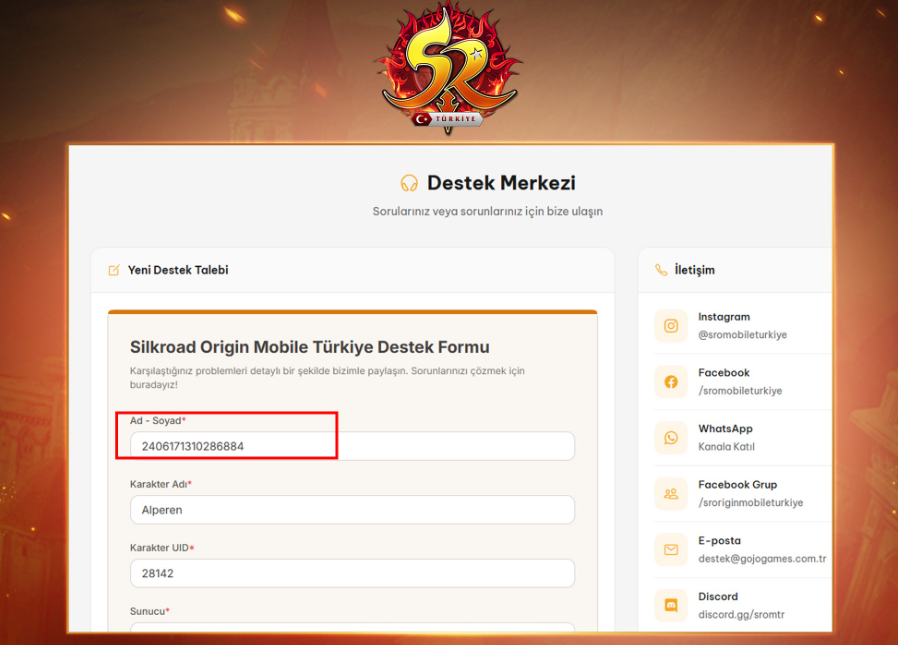Click the E-posta envelope icon

[x=671, y=550]
